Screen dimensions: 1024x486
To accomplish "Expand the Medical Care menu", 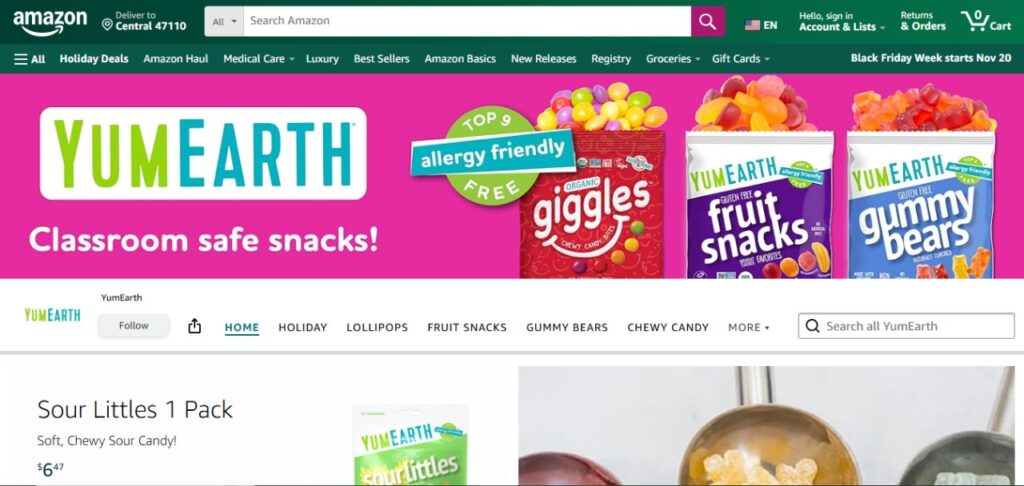I will [x=259, y=59].
